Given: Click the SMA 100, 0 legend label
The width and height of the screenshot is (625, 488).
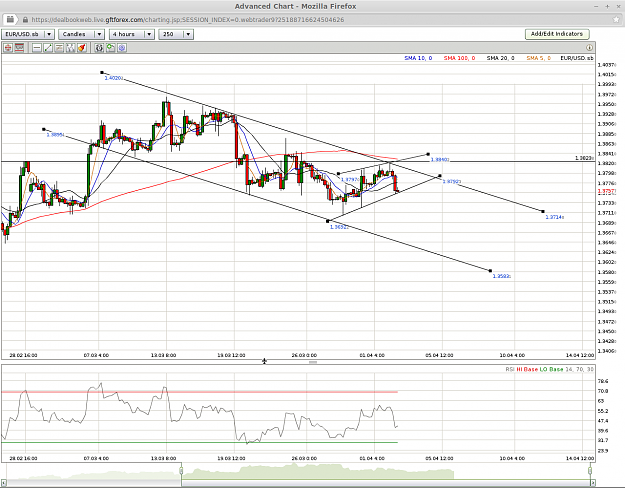Looking at the screenshot, I should pyautogui.click(x=459, y=58).
